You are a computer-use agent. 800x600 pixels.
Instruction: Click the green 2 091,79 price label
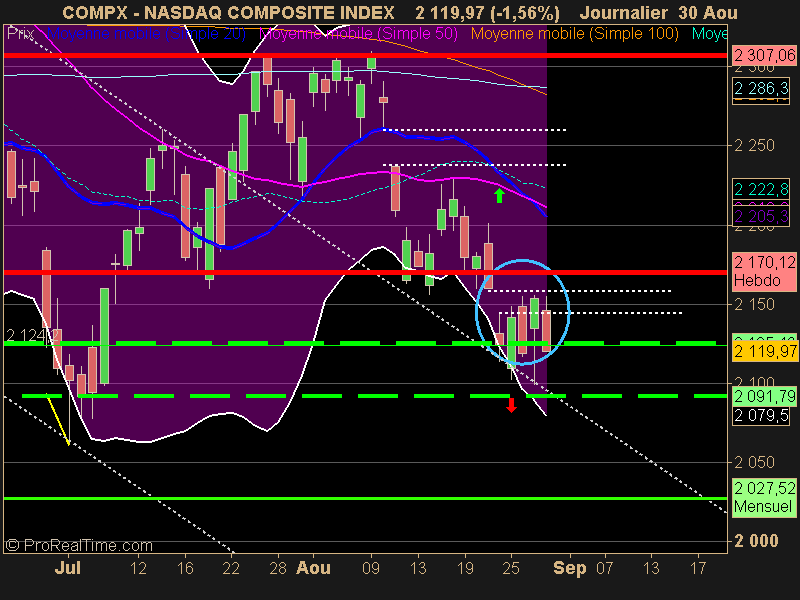(x=764, y=396)
